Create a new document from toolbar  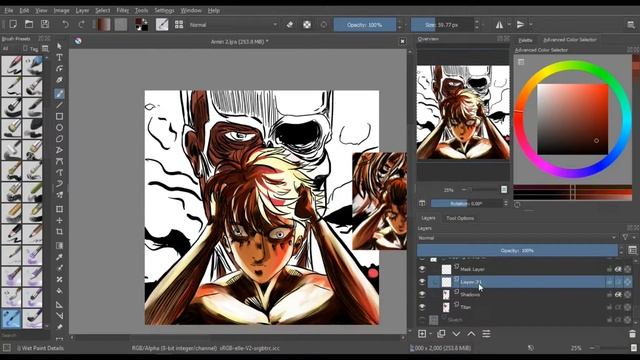click(13, 24)
